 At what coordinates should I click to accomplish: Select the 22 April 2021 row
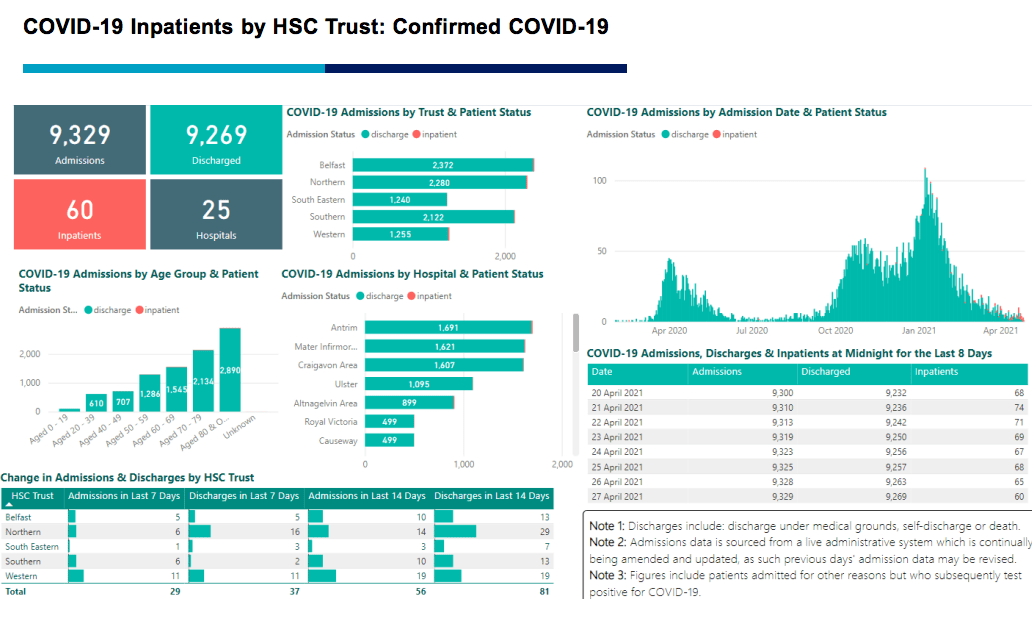tap(808, 422)
